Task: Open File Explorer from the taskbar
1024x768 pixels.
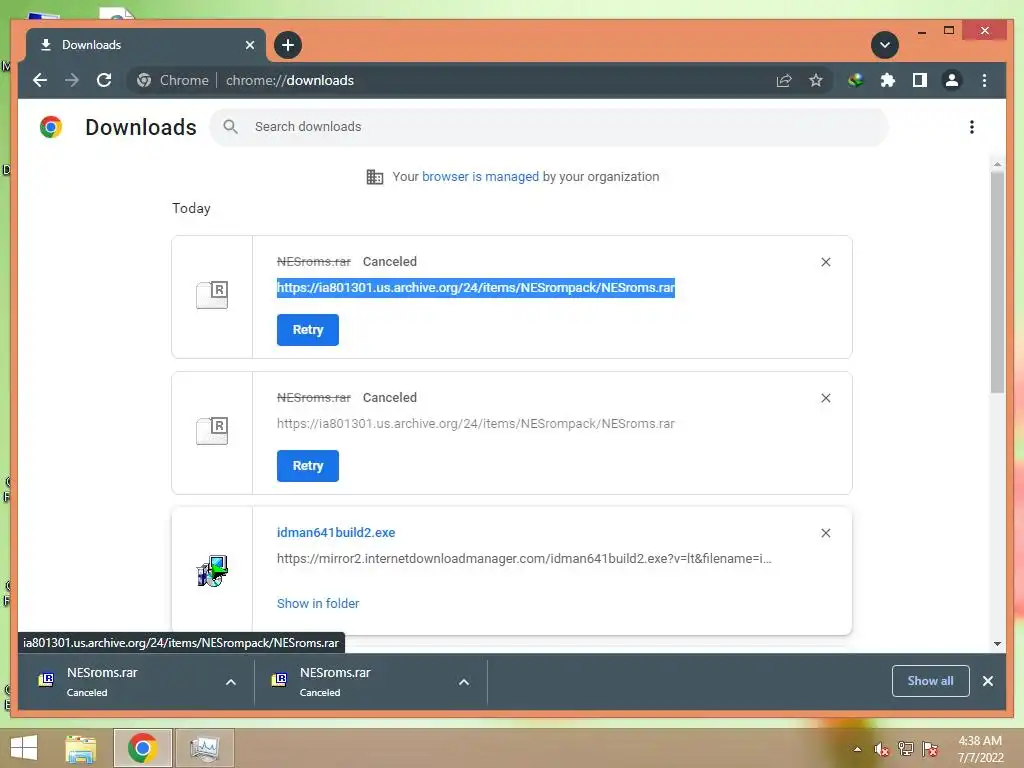Action: tap(81, 748)
